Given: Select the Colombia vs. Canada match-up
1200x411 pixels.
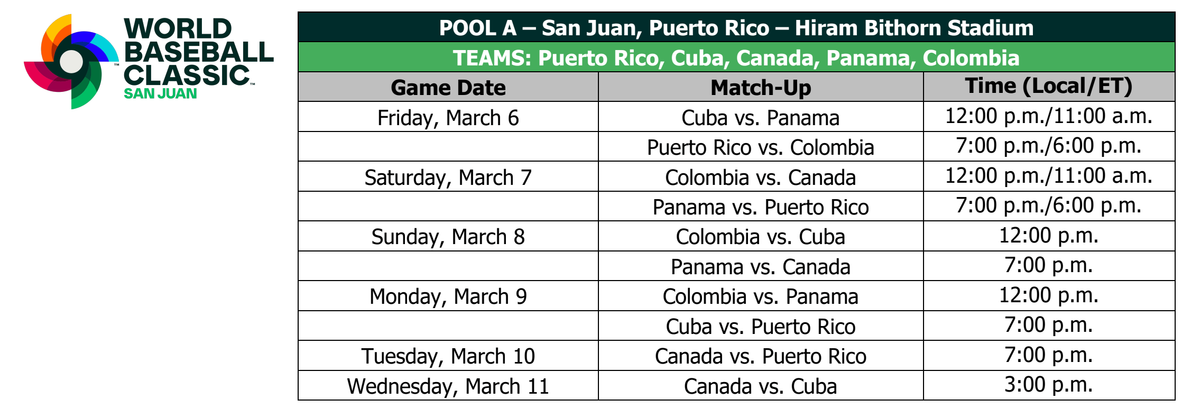Looking at the screenshot, I should tap(760, 177).
